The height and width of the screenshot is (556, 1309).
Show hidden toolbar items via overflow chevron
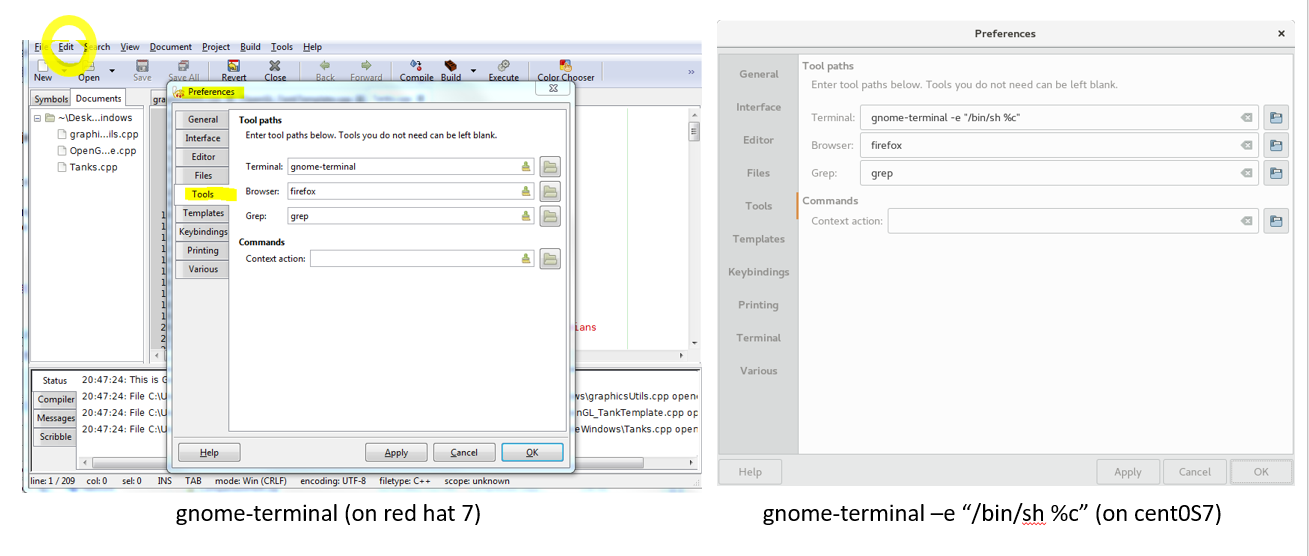pos(690,71)
